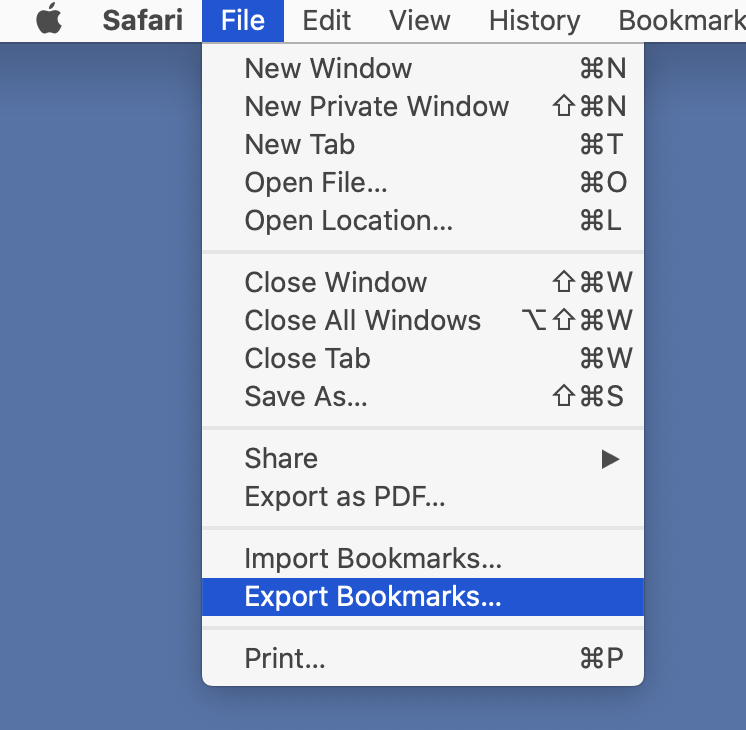Image resolution: width=746 pixels, height=730 pixels.
Task: Click the Print… menu item
Action: click(285, 658)
